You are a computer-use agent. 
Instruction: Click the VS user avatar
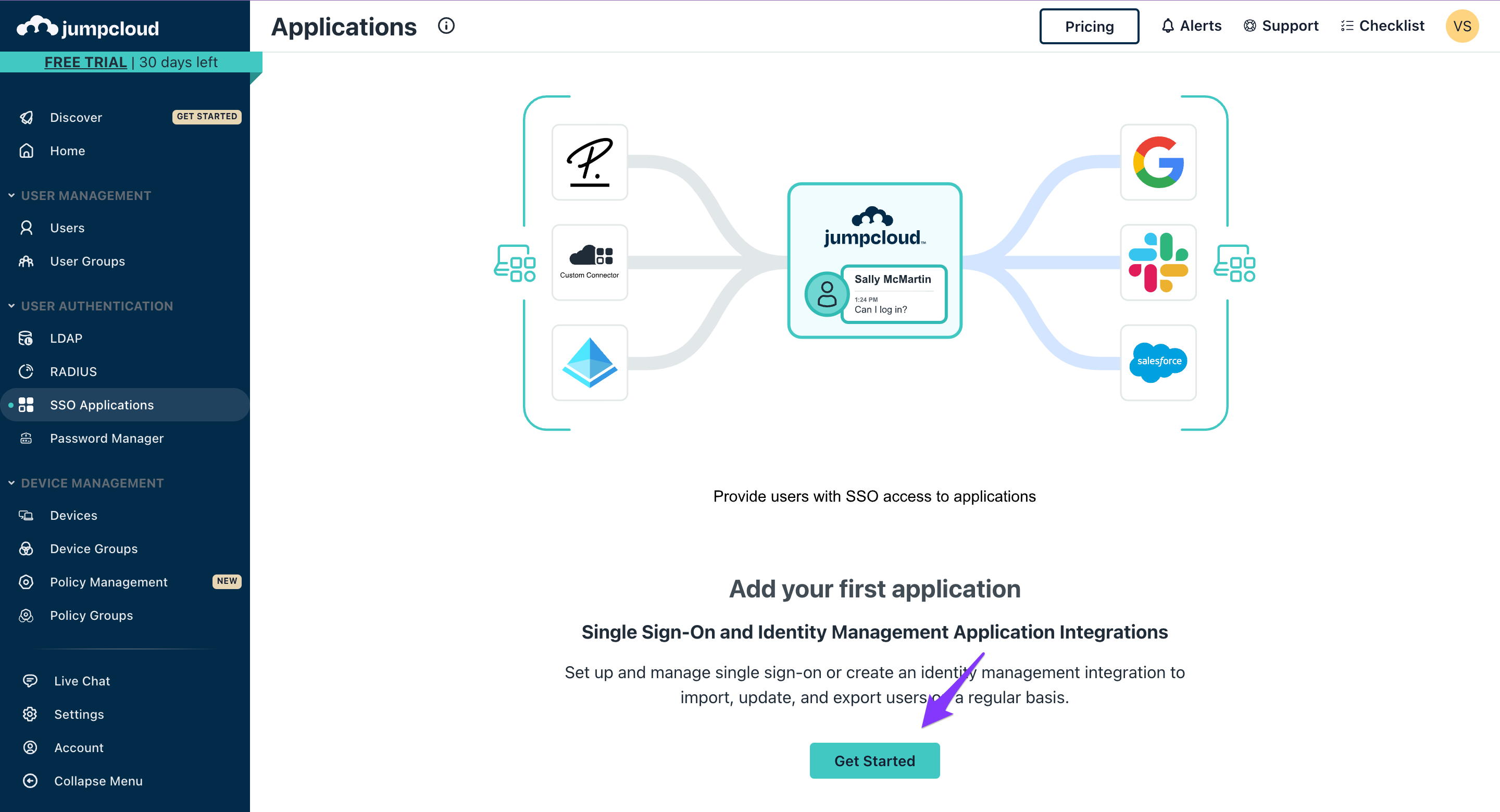click(x=1461, y=26)
